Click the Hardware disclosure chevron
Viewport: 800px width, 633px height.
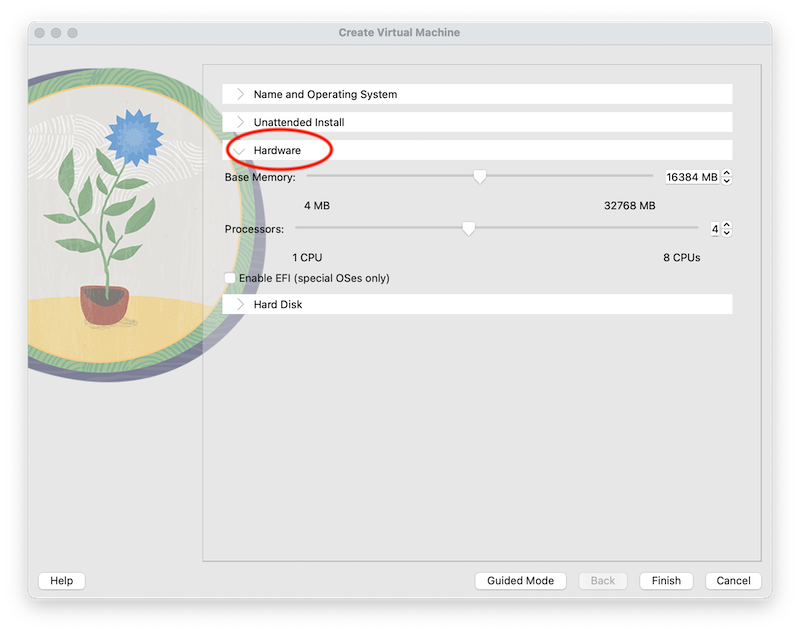[x=240, y=150]
